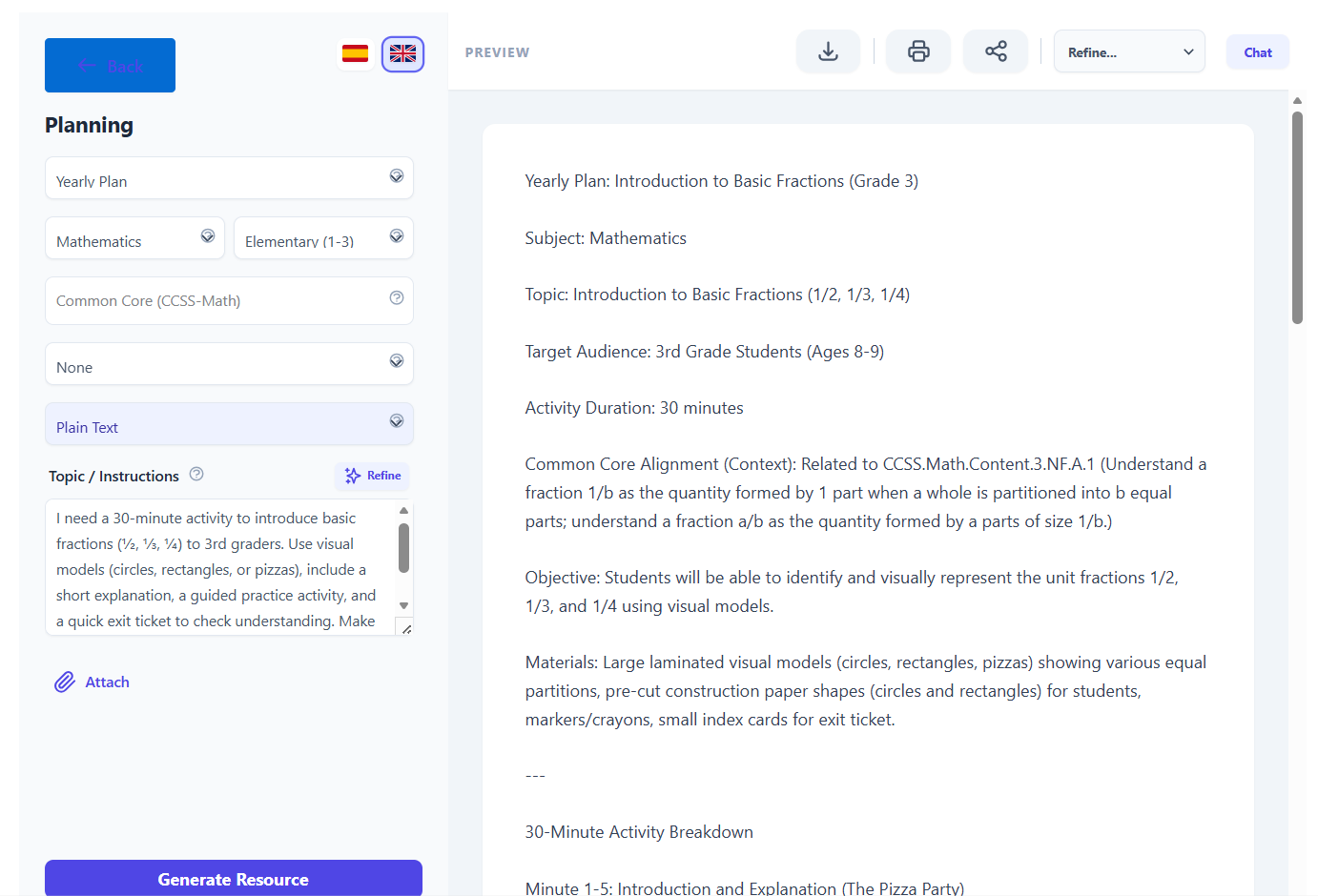Go back using the Back button
The width and height of the screenshot is (1318, 896).
point(110,66)
